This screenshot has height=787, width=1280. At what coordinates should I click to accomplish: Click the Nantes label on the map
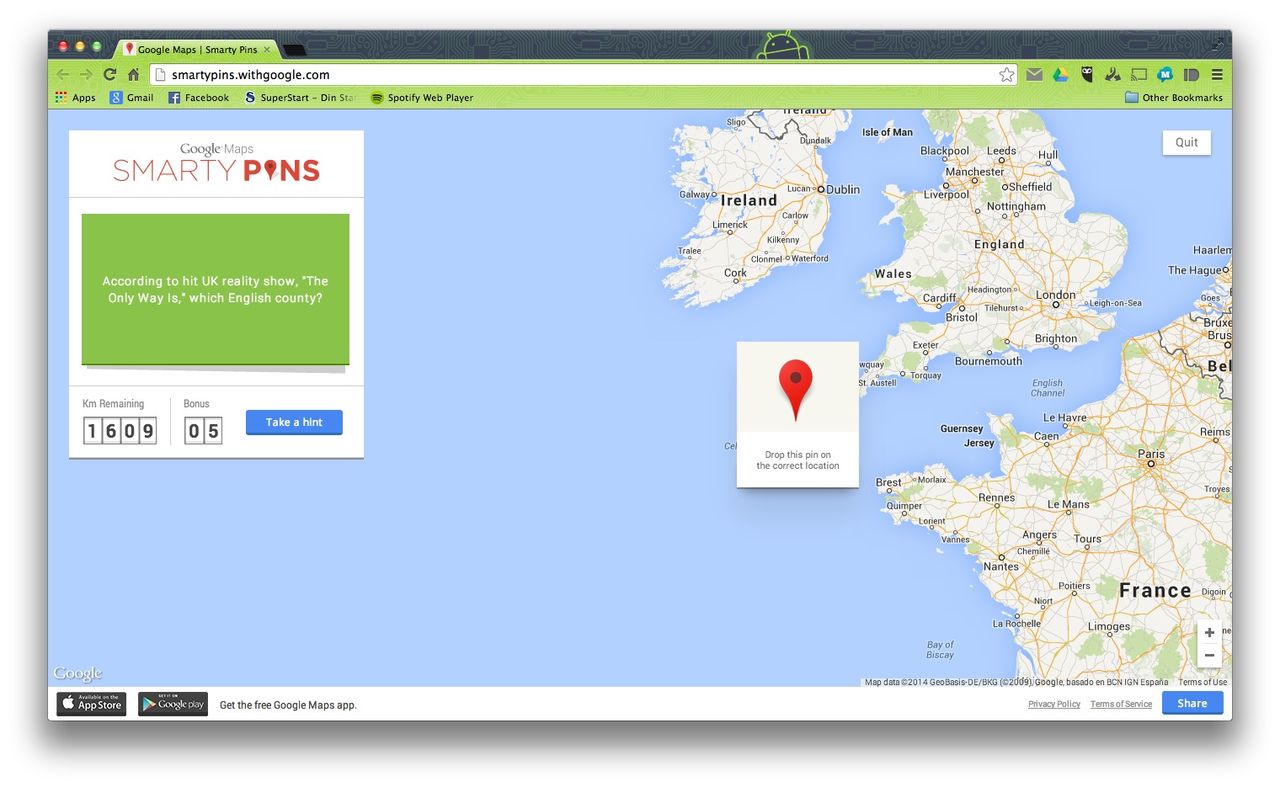[1001, 566]
